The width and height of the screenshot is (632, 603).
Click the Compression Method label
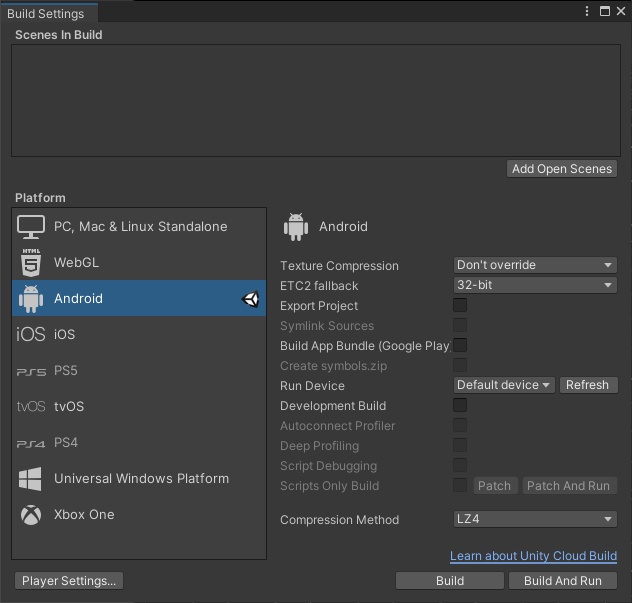(339, 520)
